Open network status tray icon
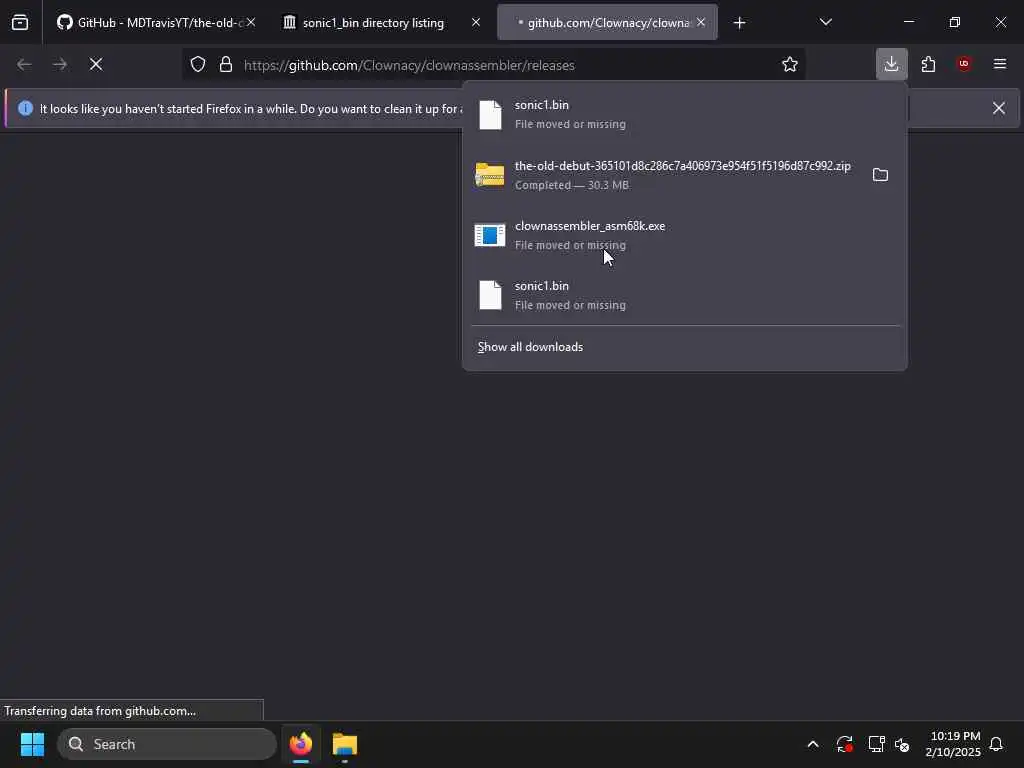This screenshot has width=1024, height=768. click(x=876, y=744)
